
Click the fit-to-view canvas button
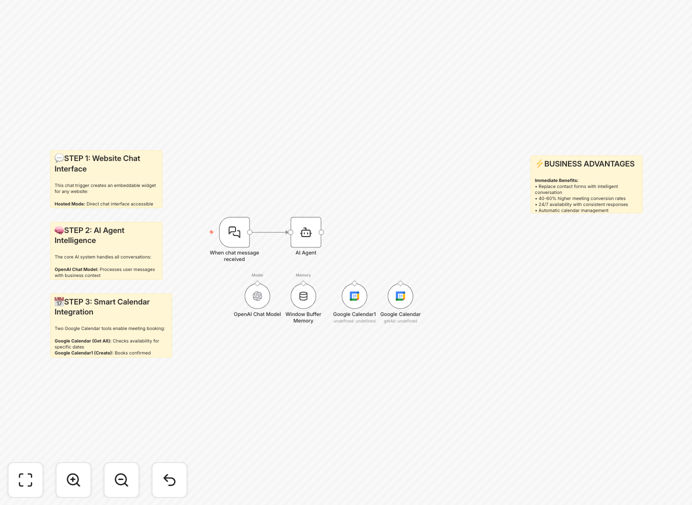[x=26, y=480]
